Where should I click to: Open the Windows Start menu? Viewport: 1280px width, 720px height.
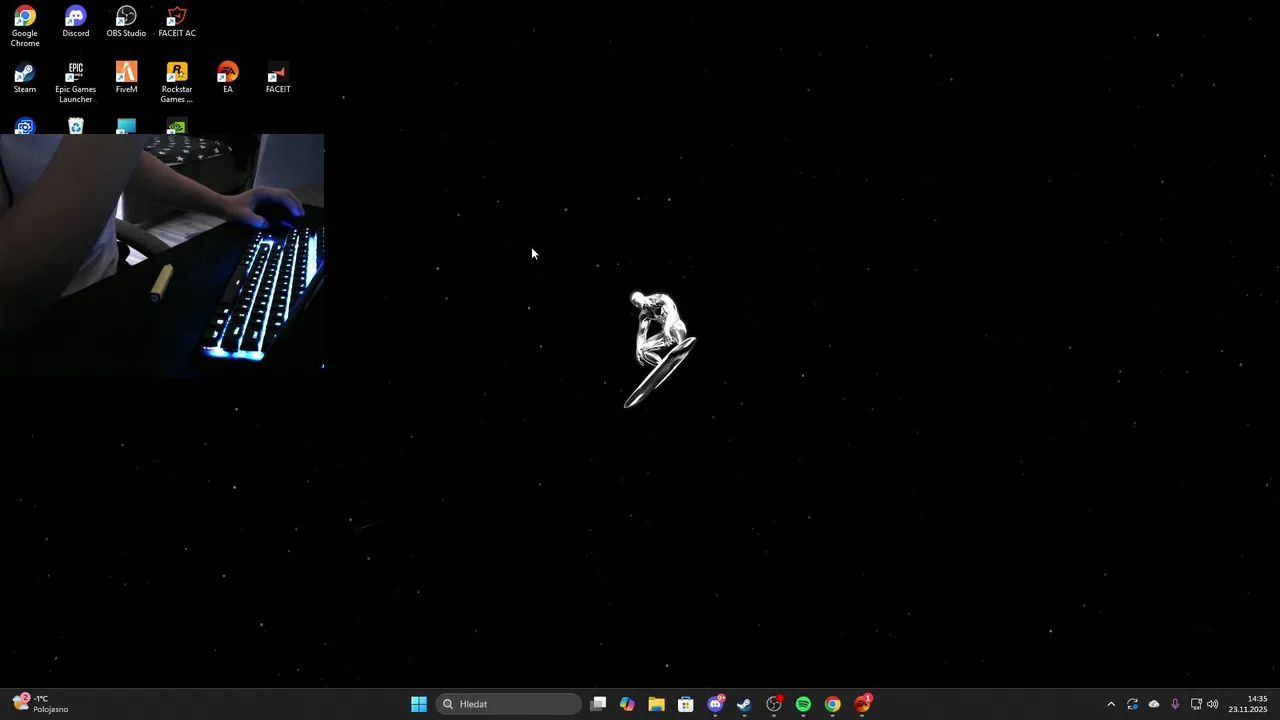point(419,704)
